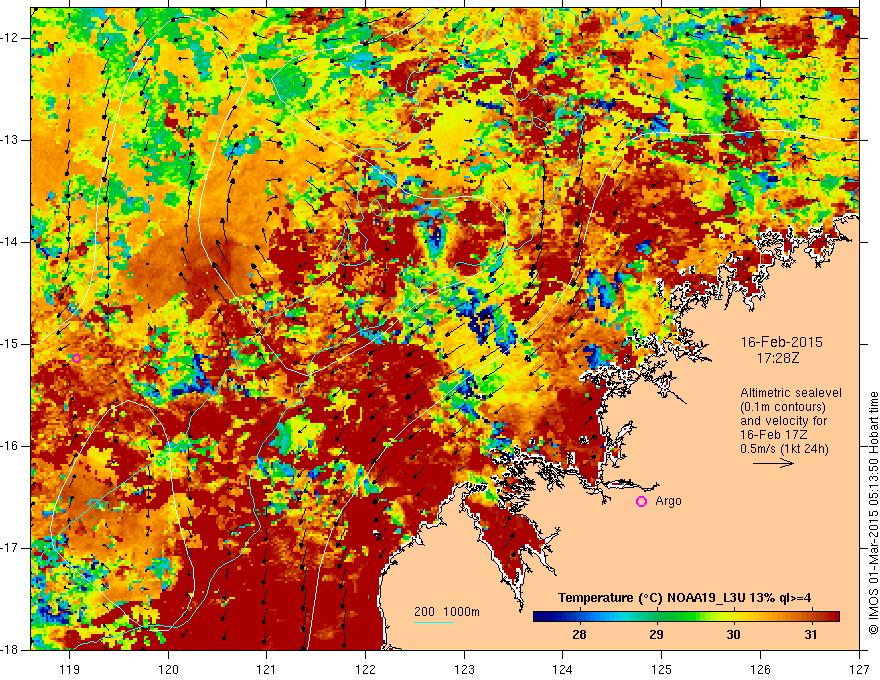Click the '30' colorbar label

point(733,635)
